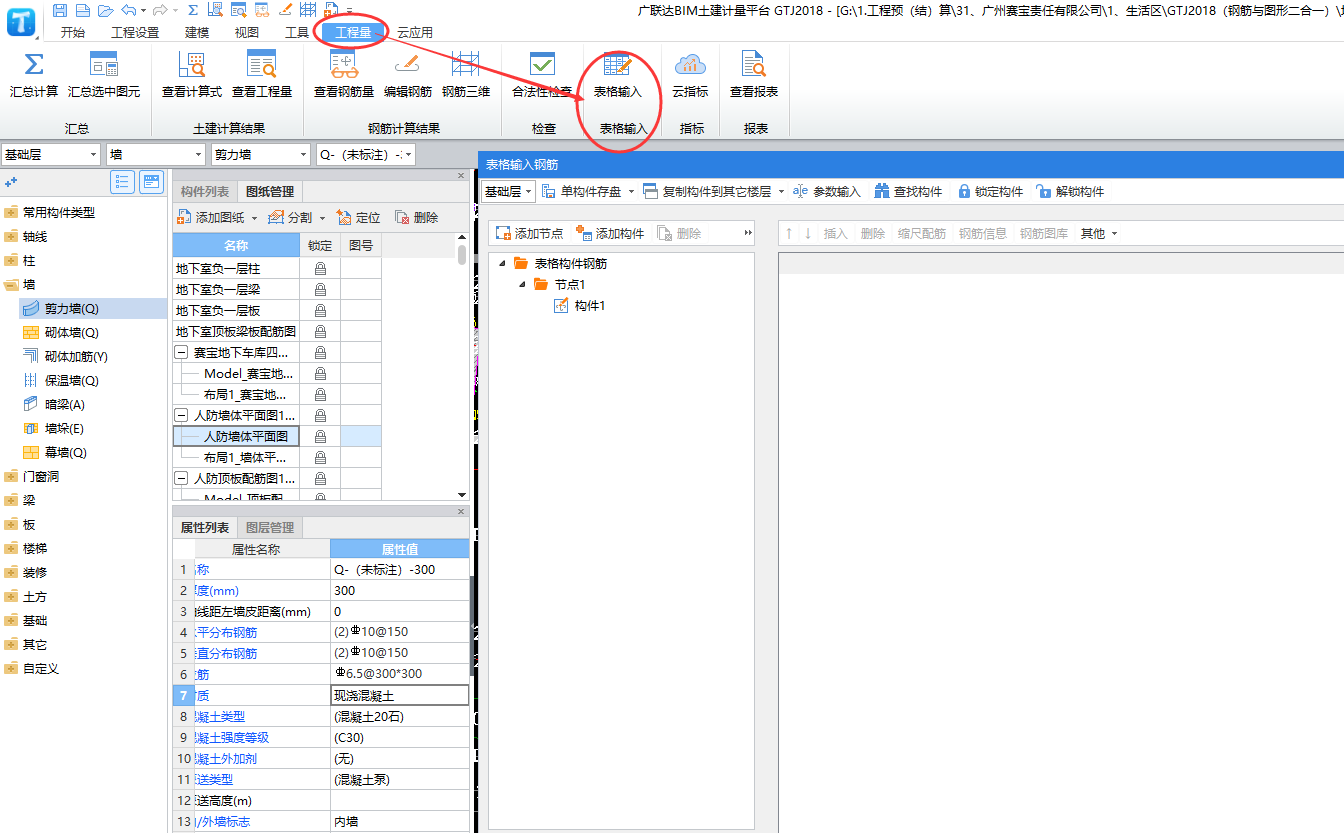Click the 查看钢筋量 glasses icon
Viewport: 1344px width, 833px height.
[x=344, y=65]
